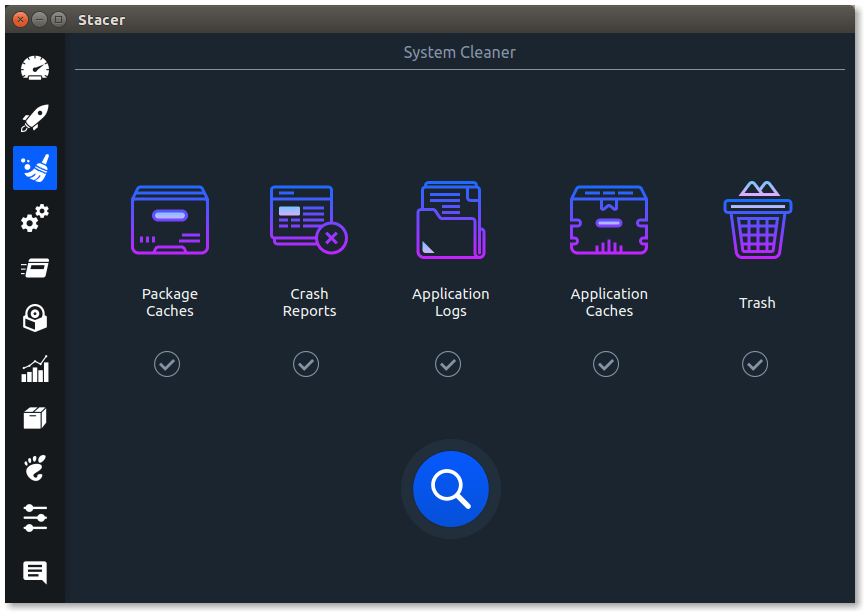
Task: Click the blue magnifier scan button
Action: click(450, 488)
